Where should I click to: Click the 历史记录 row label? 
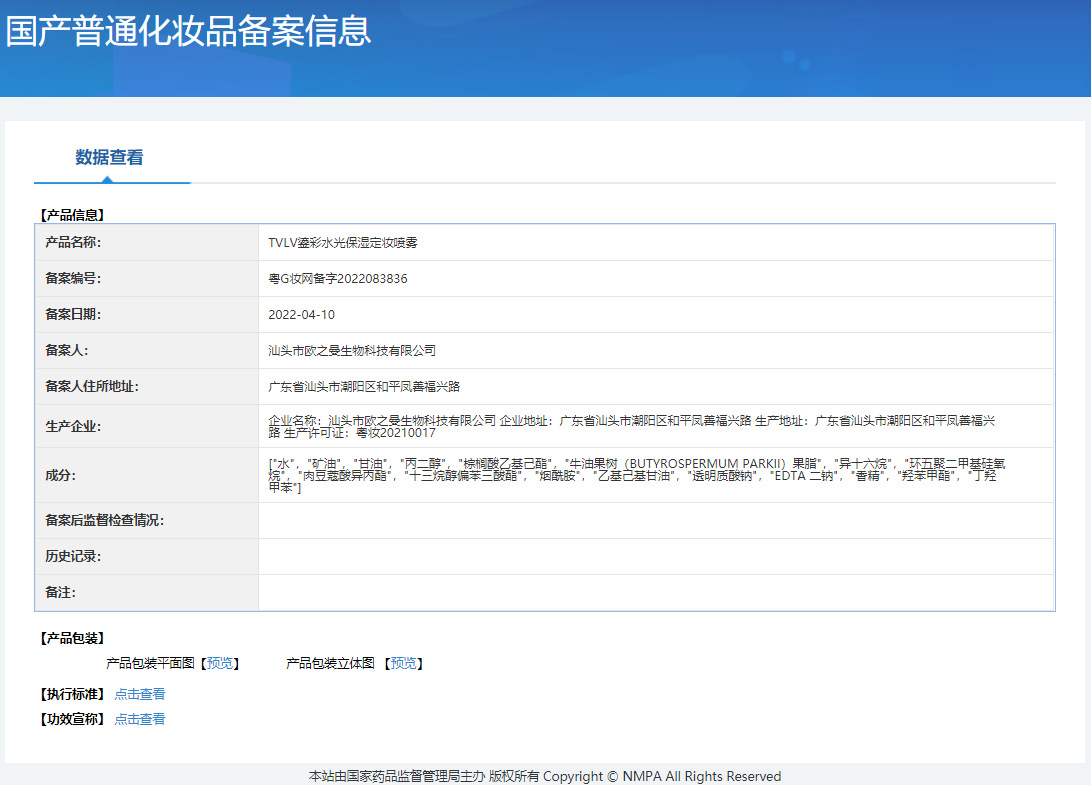click(73, 557)
